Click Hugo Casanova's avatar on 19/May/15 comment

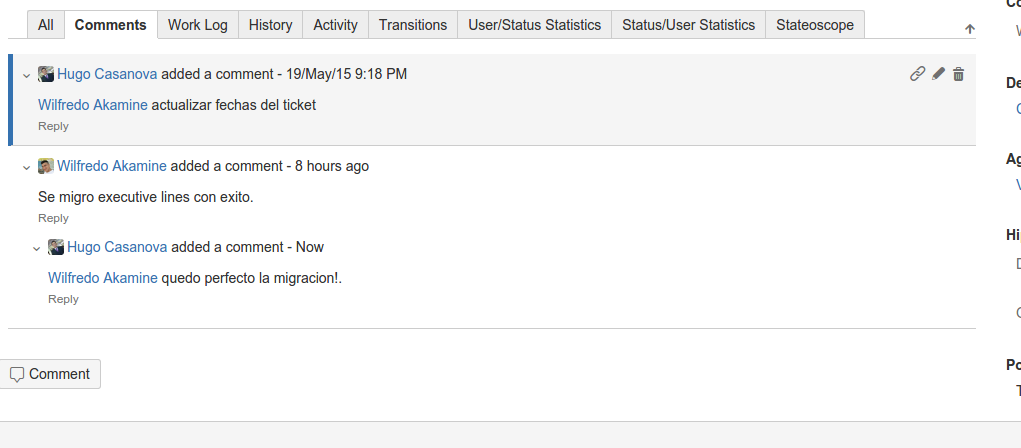click(46, 74)
